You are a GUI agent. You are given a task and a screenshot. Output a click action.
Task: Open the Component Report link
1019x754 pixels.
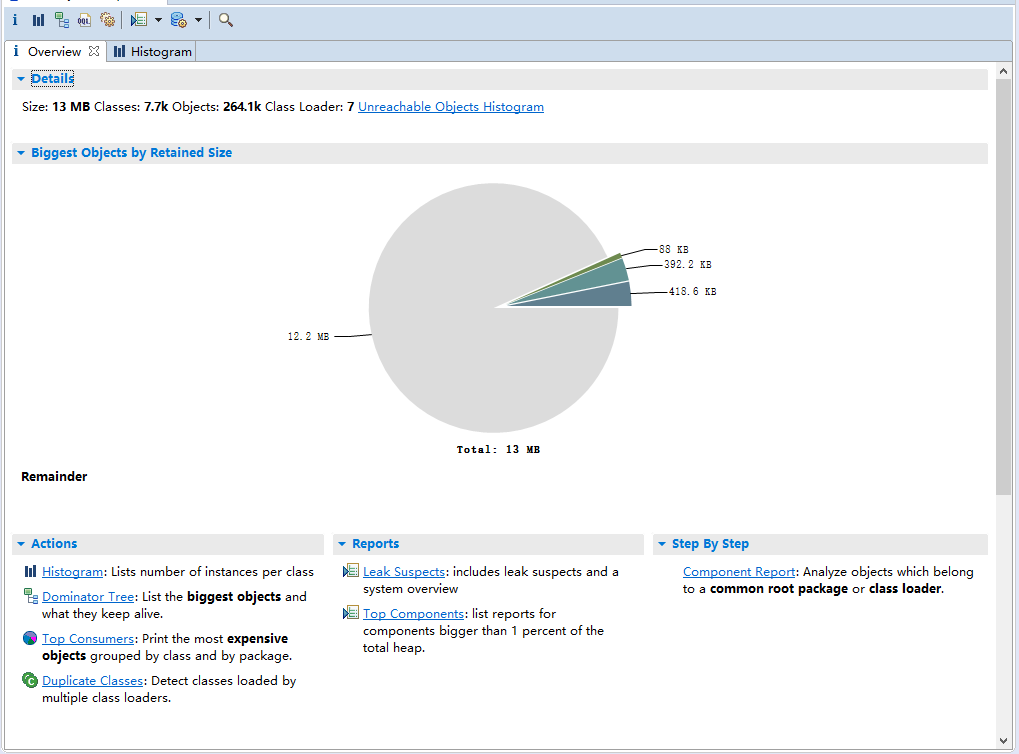[739, 571]
